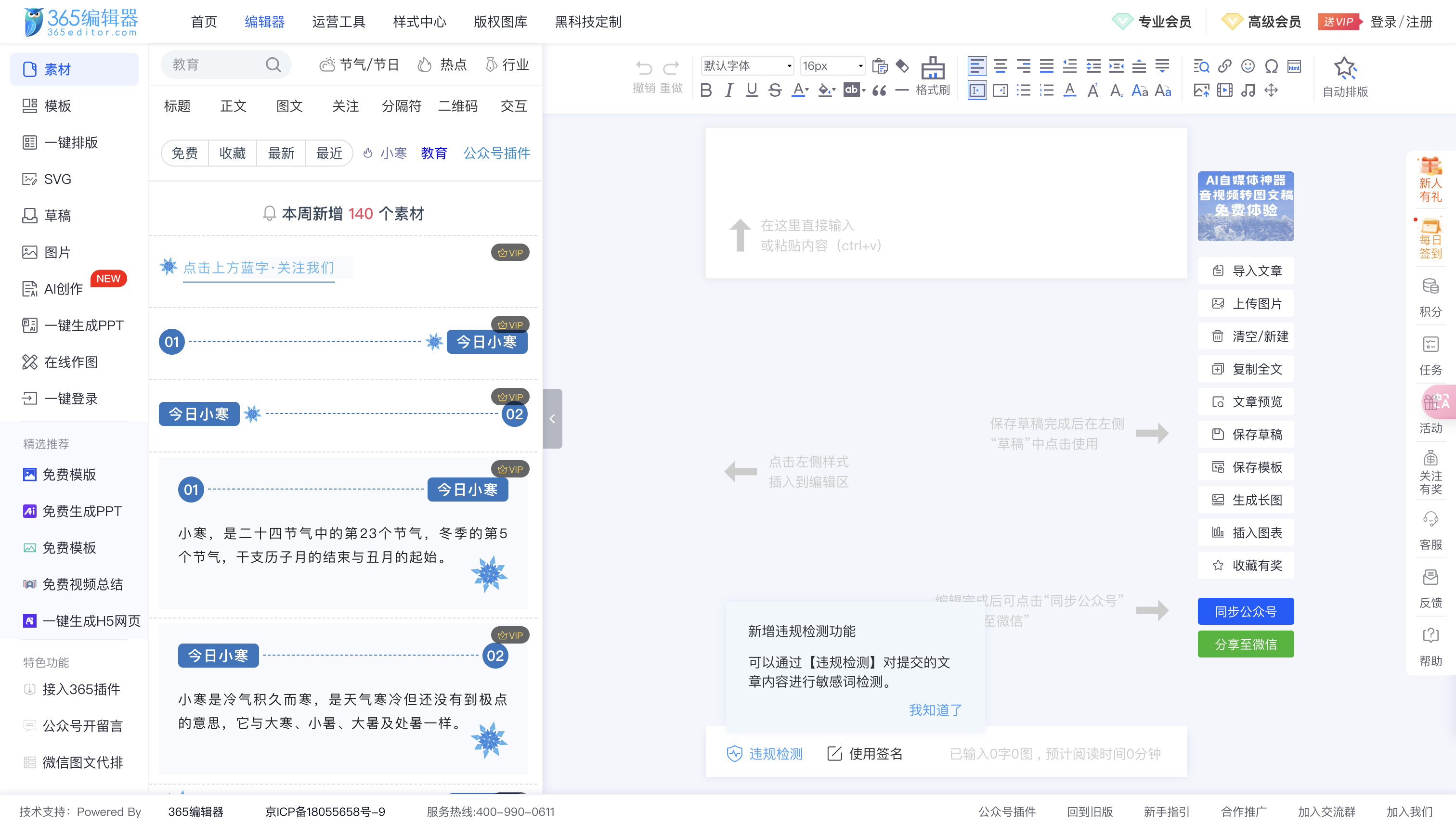Insert an emoji into the article

point(1248,66)
